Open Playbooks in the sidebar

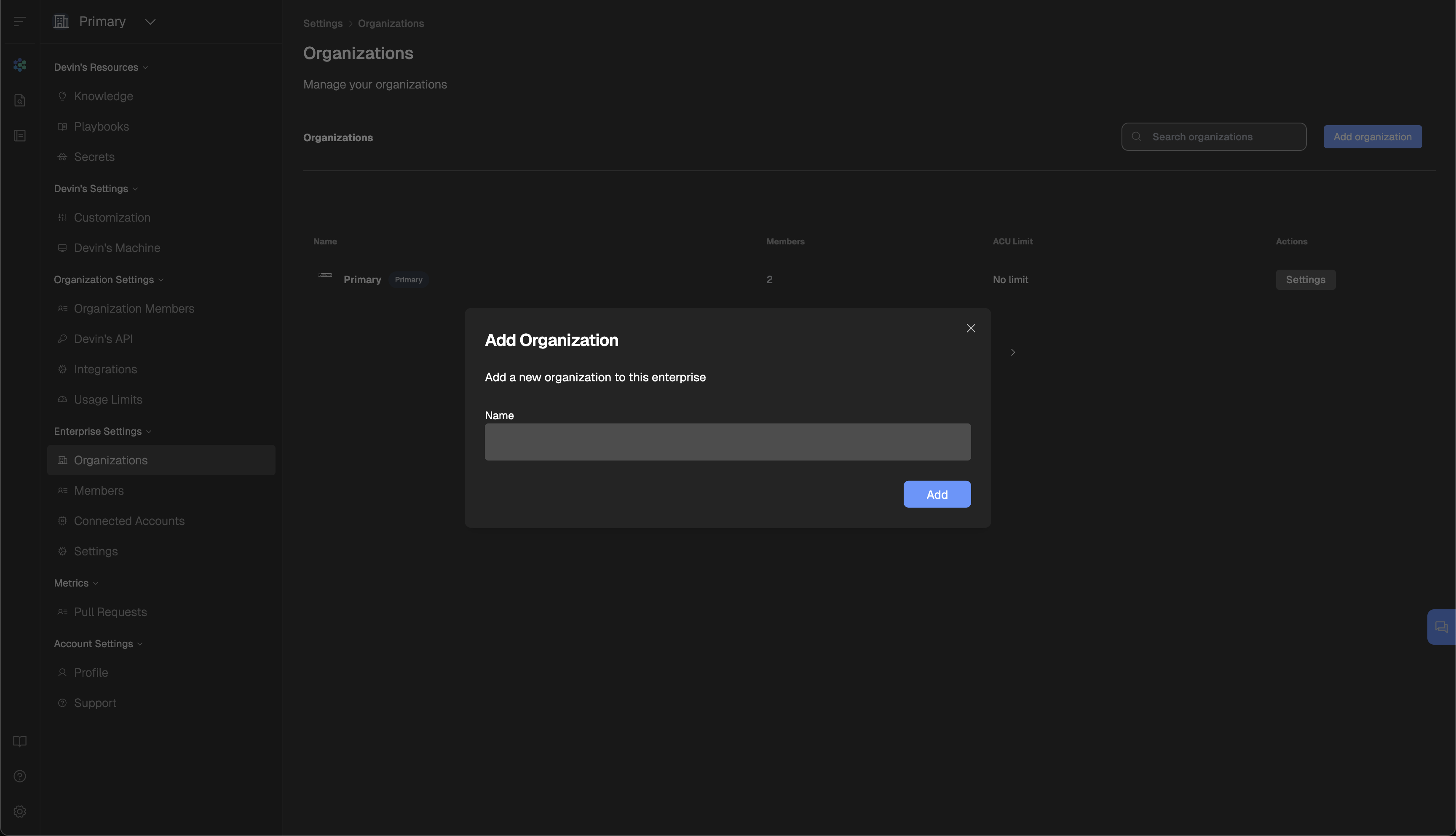click(101, 126)
